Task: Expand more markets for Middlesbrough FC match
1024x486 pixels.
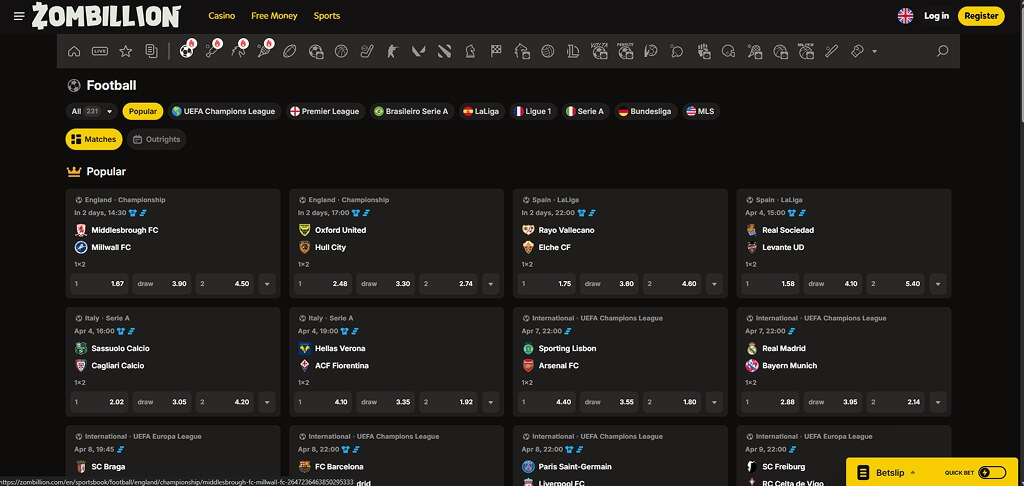Action: pos(267,284)
